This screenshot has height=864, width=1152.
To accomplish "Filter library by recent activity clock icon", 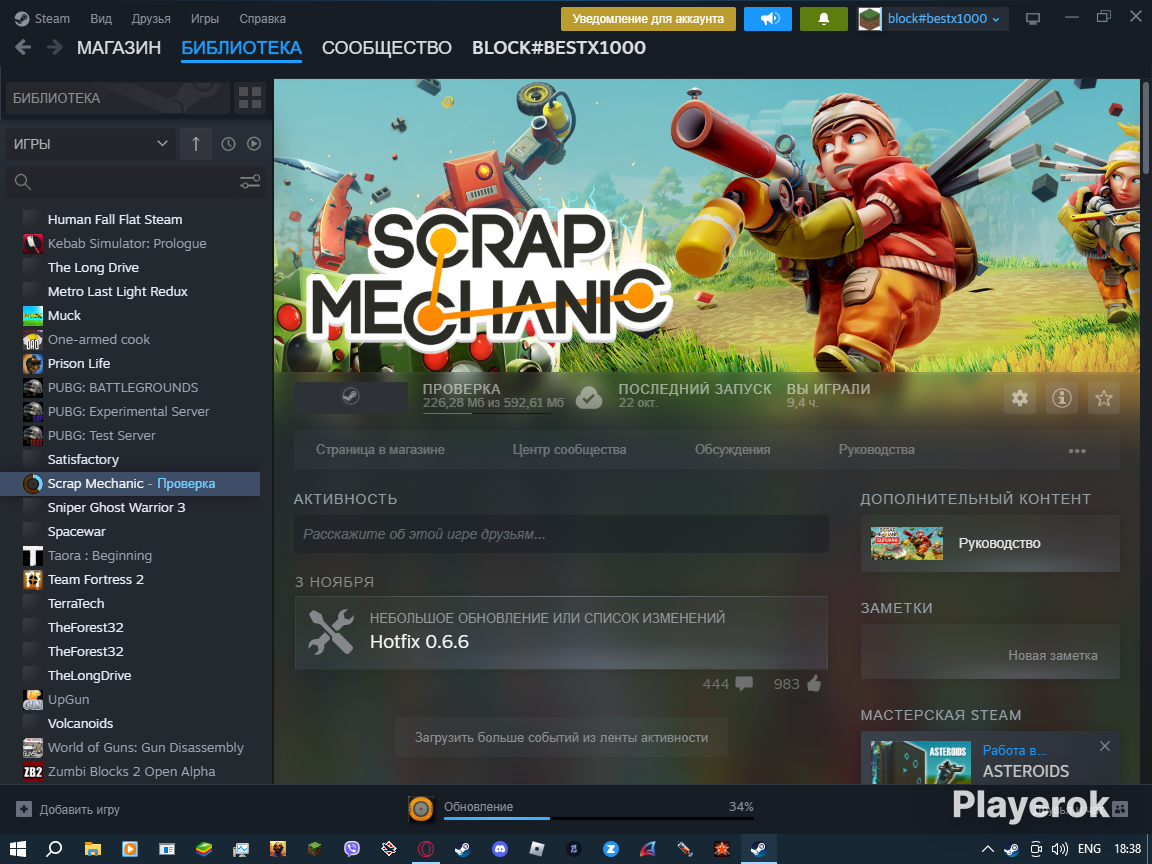I will pos(228,144).
